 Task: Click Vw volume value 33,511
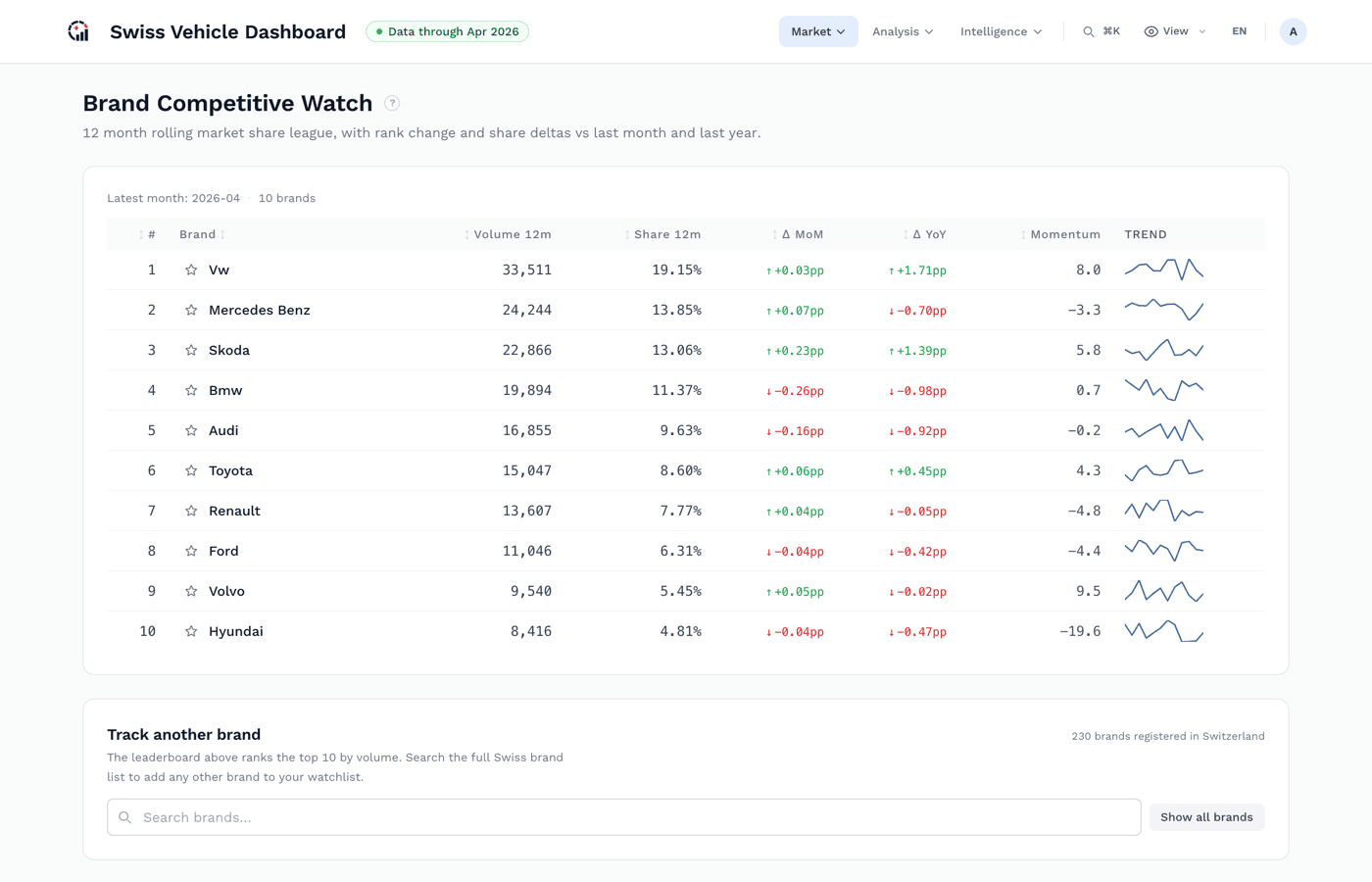(527, 269)
